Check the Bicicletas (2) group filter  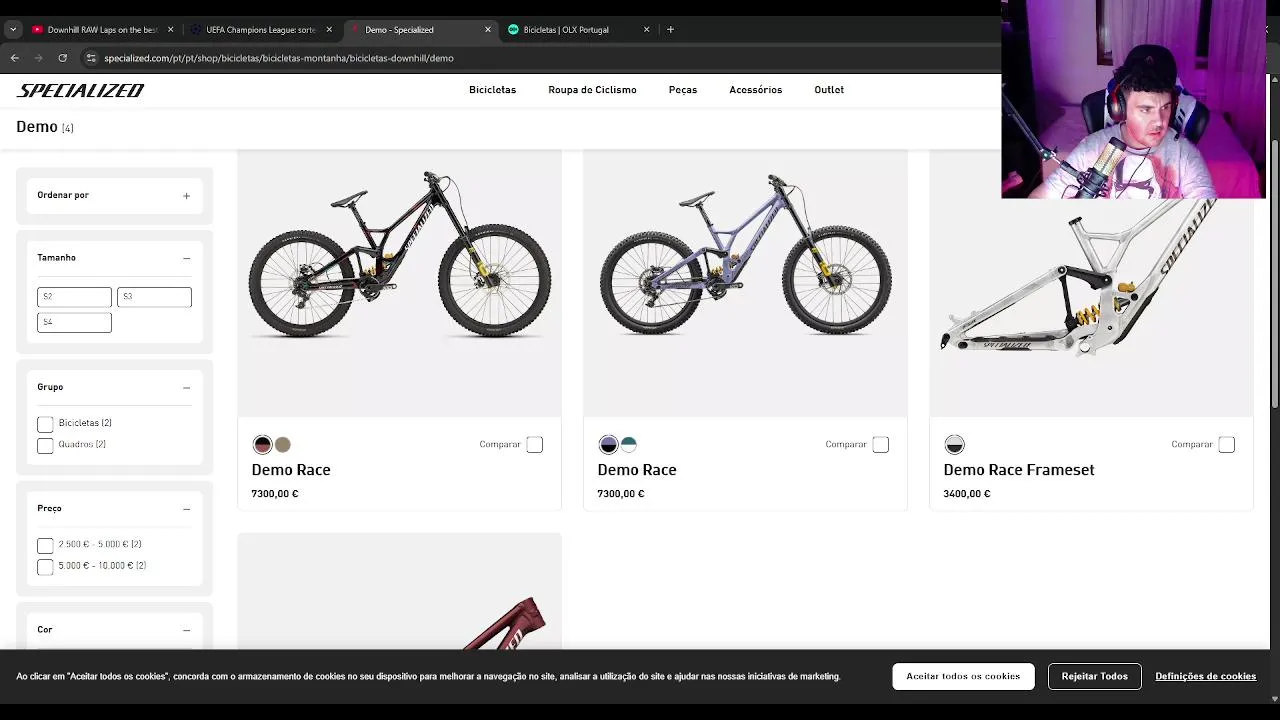(x=45, y=424)
